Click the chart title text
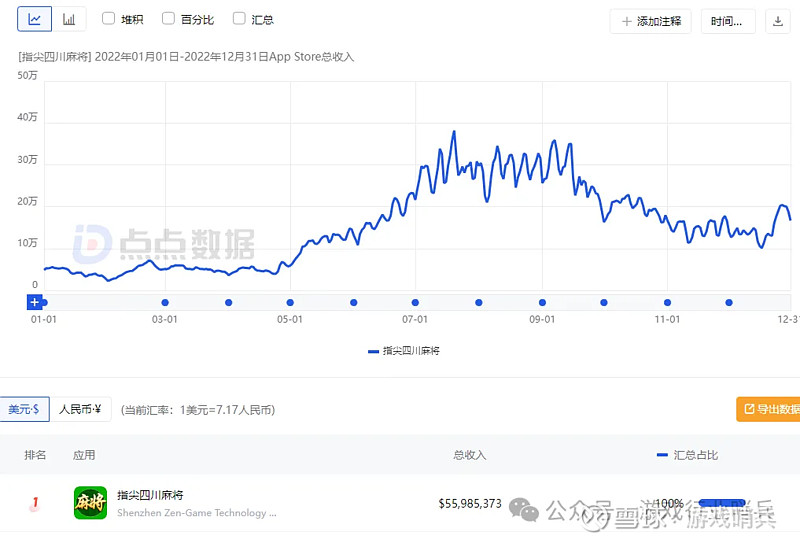This screenshot has width=800, height=543. 186,57
